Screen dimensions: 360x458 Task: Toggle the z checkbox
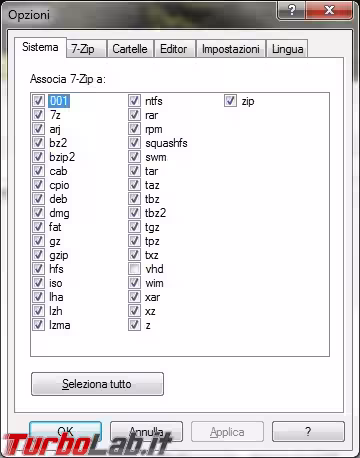click(134, 325)
